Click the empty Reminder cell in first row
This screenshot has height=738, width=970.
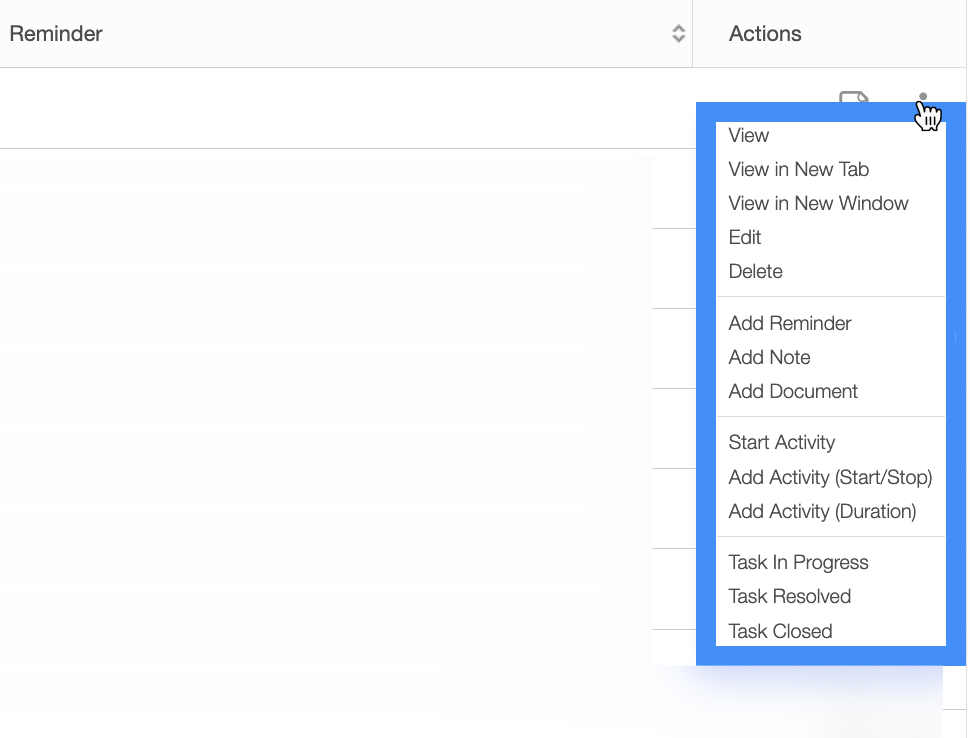(346, 108)
